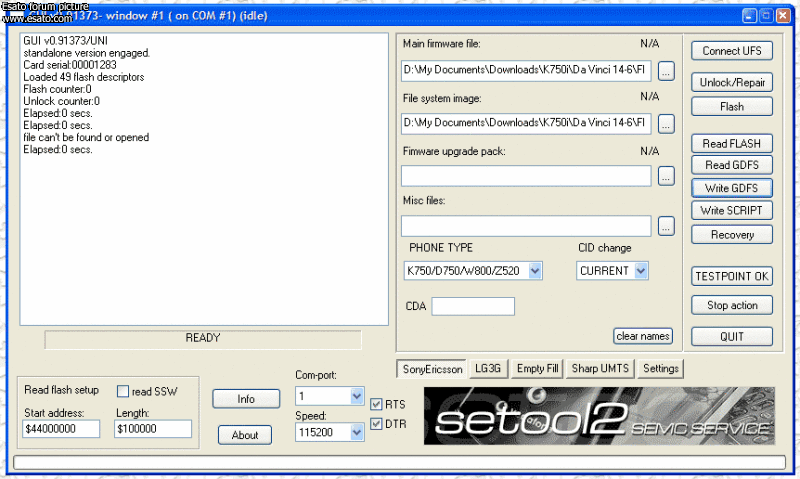Click the File system image path field
800x479 pixels.
(526, 123)
